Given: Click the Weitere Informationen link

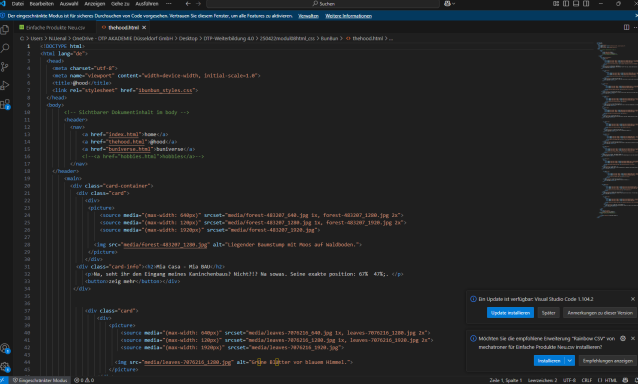Looking at the screenshot, I should [348, 16].
